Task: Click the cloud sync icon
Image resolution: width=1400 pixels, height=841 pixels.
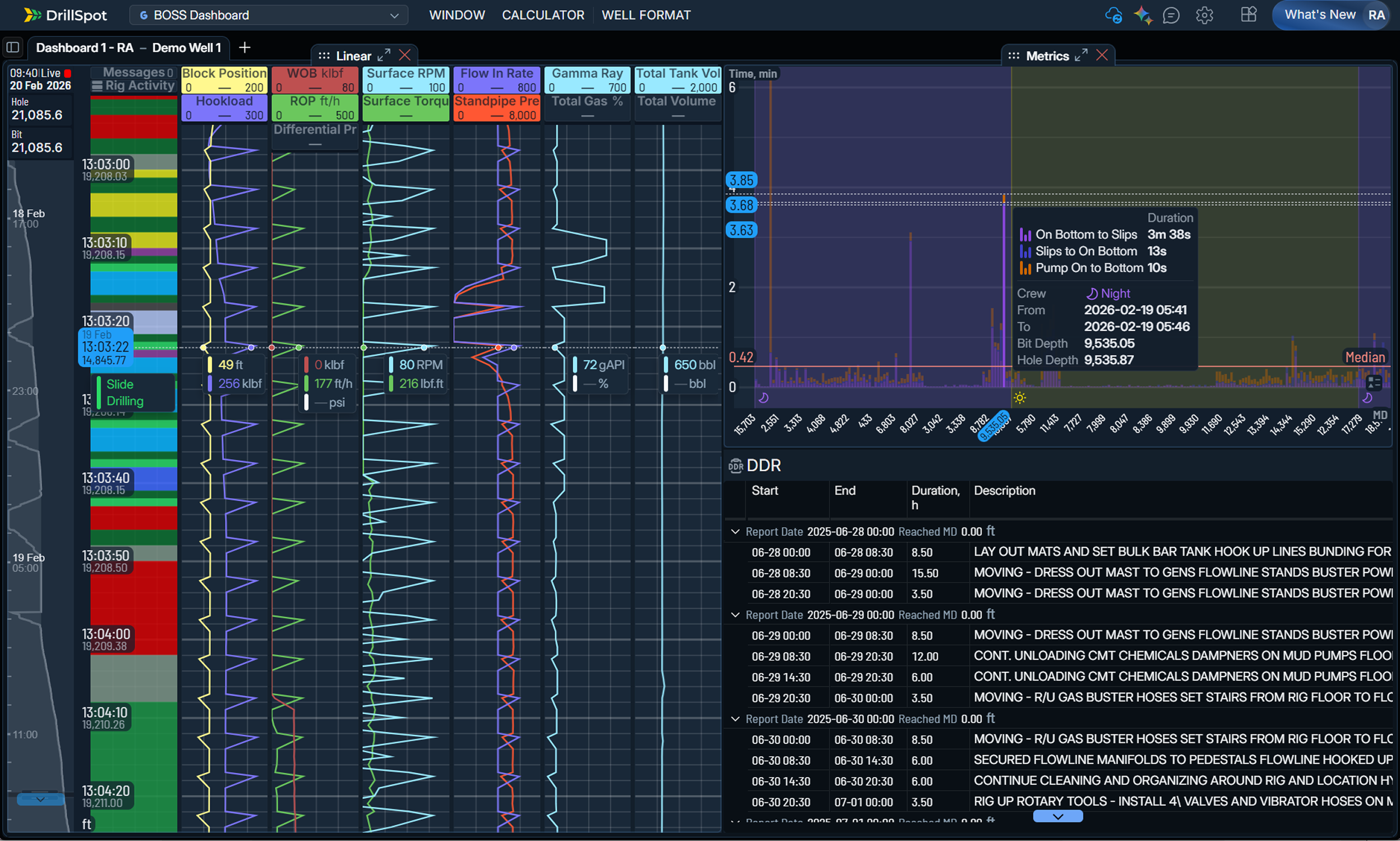Action: 1113,15
